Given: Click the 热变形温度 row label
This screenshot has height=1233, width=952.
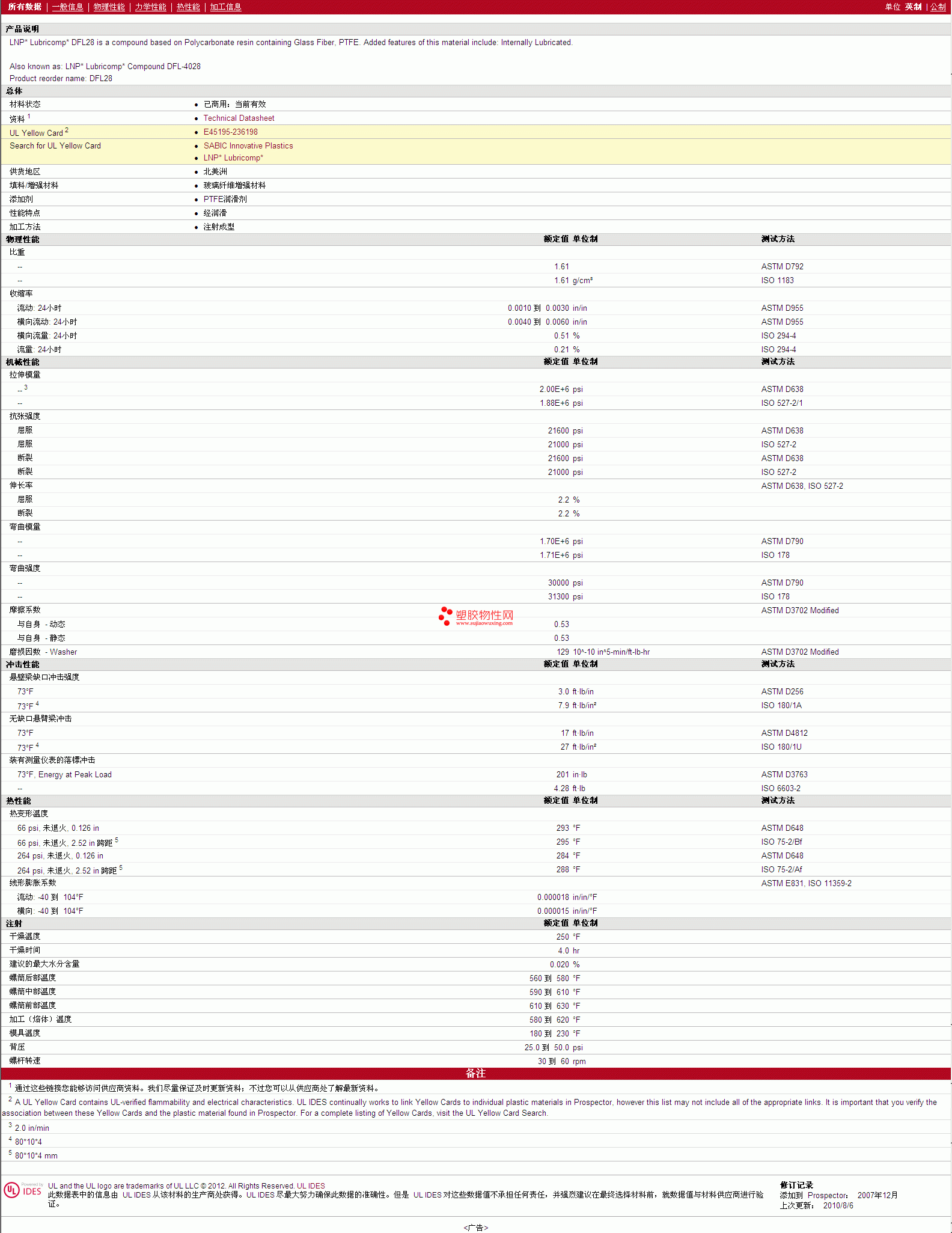Looking at the screenshot, I should click(x=29, y=814).
